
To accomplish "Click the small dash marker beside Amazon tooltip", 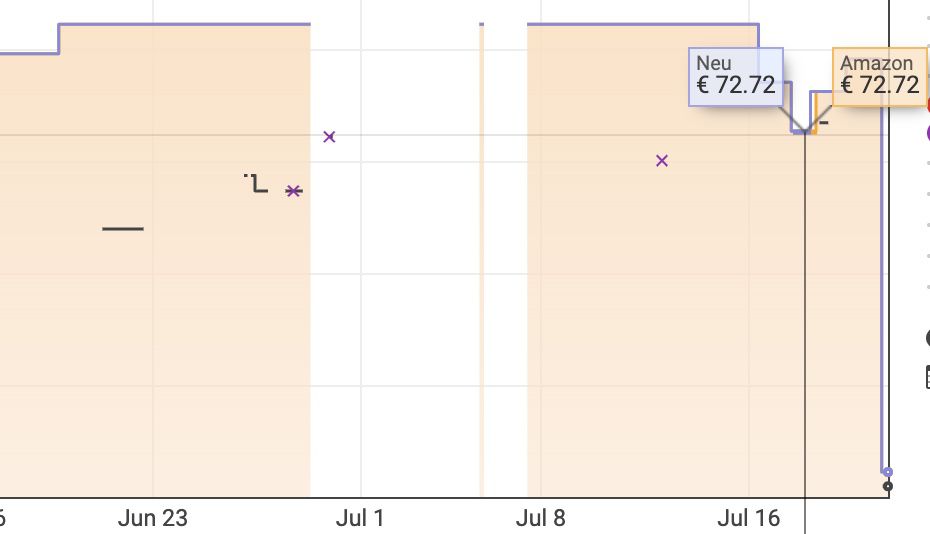I will pyautogui.click(x=824, y=123).
